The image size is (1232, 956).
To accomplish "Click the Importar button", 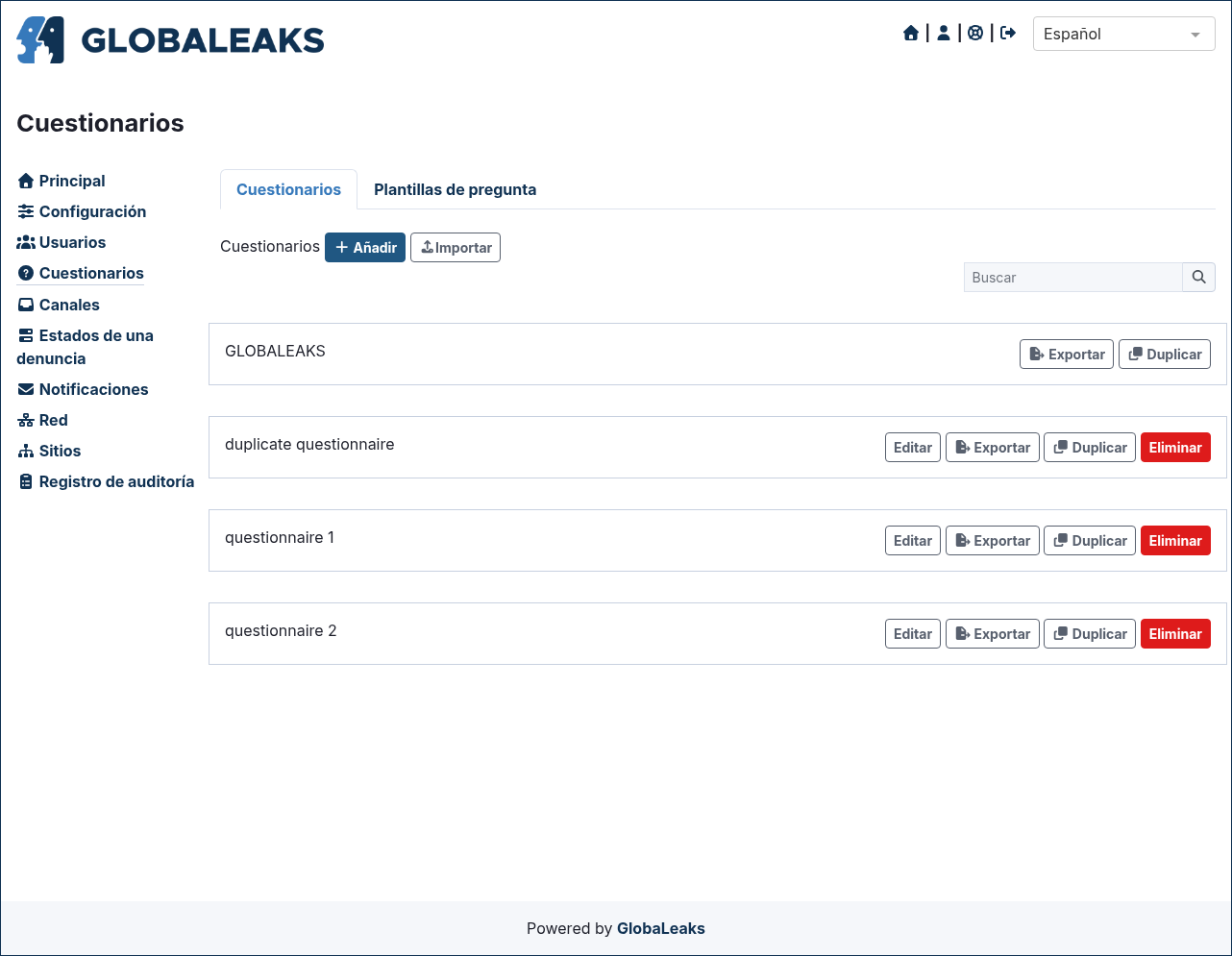I will click(456, 247).
